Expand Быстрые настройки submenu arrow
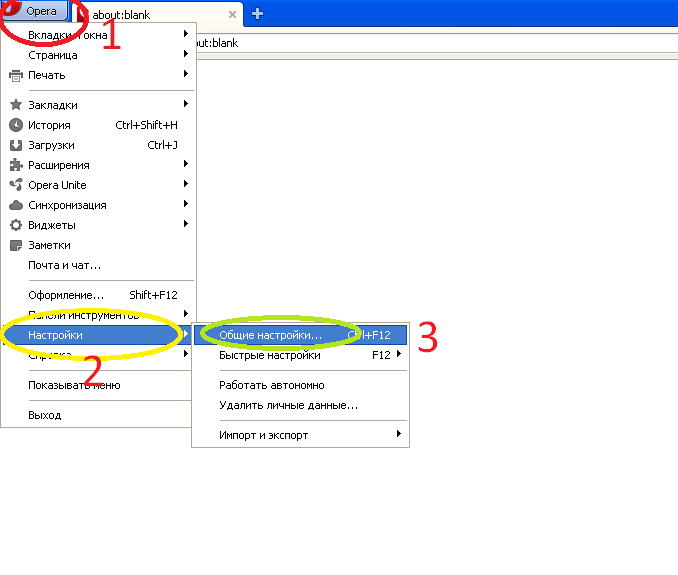The image size is (678, 575). (398, 355)
